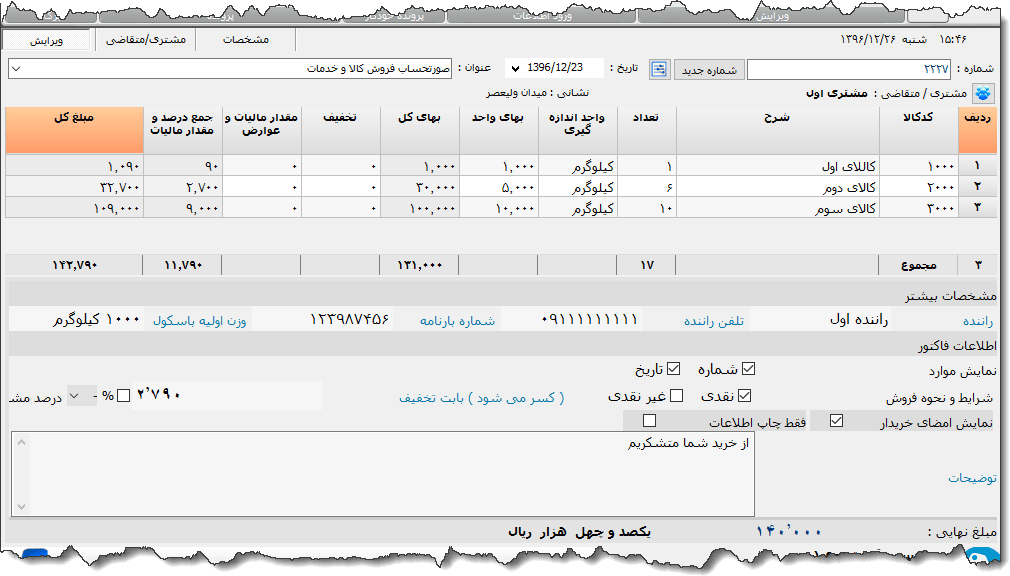
Task: Click inside the توضیحات description text box
Action: 390,475
